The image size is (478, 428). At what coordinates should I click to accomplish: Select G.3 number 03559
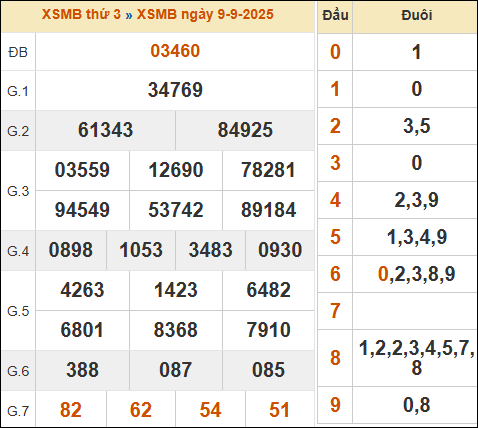pos(82,170)
